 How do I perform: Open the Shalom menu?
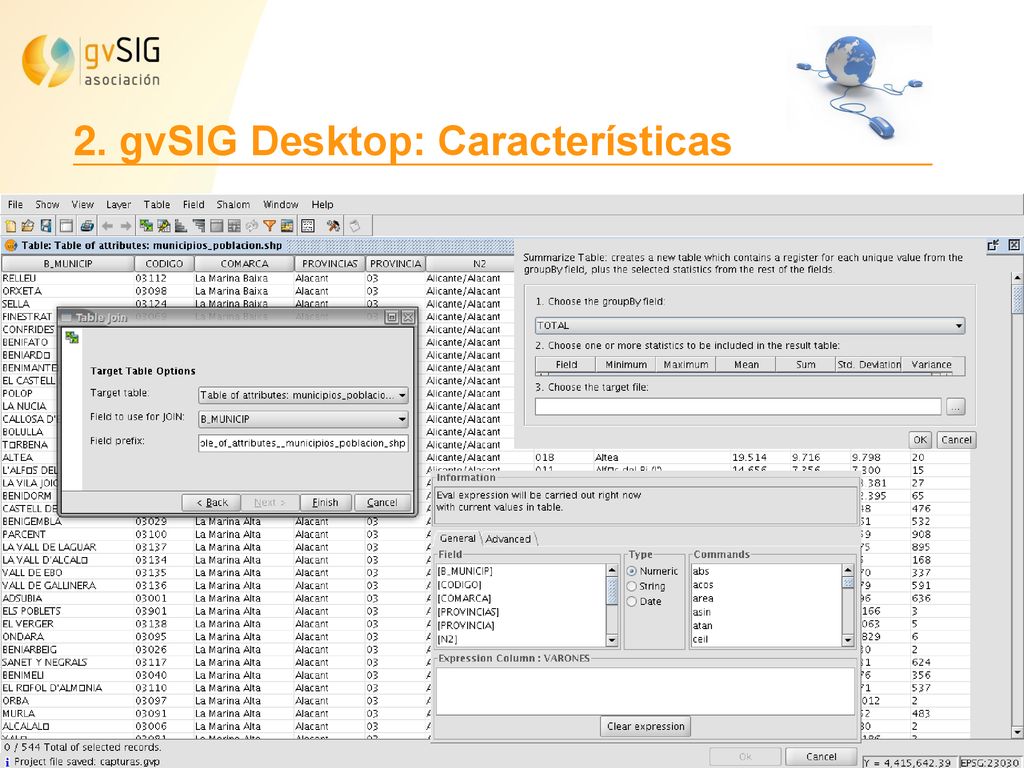click(x=233, y=204)
